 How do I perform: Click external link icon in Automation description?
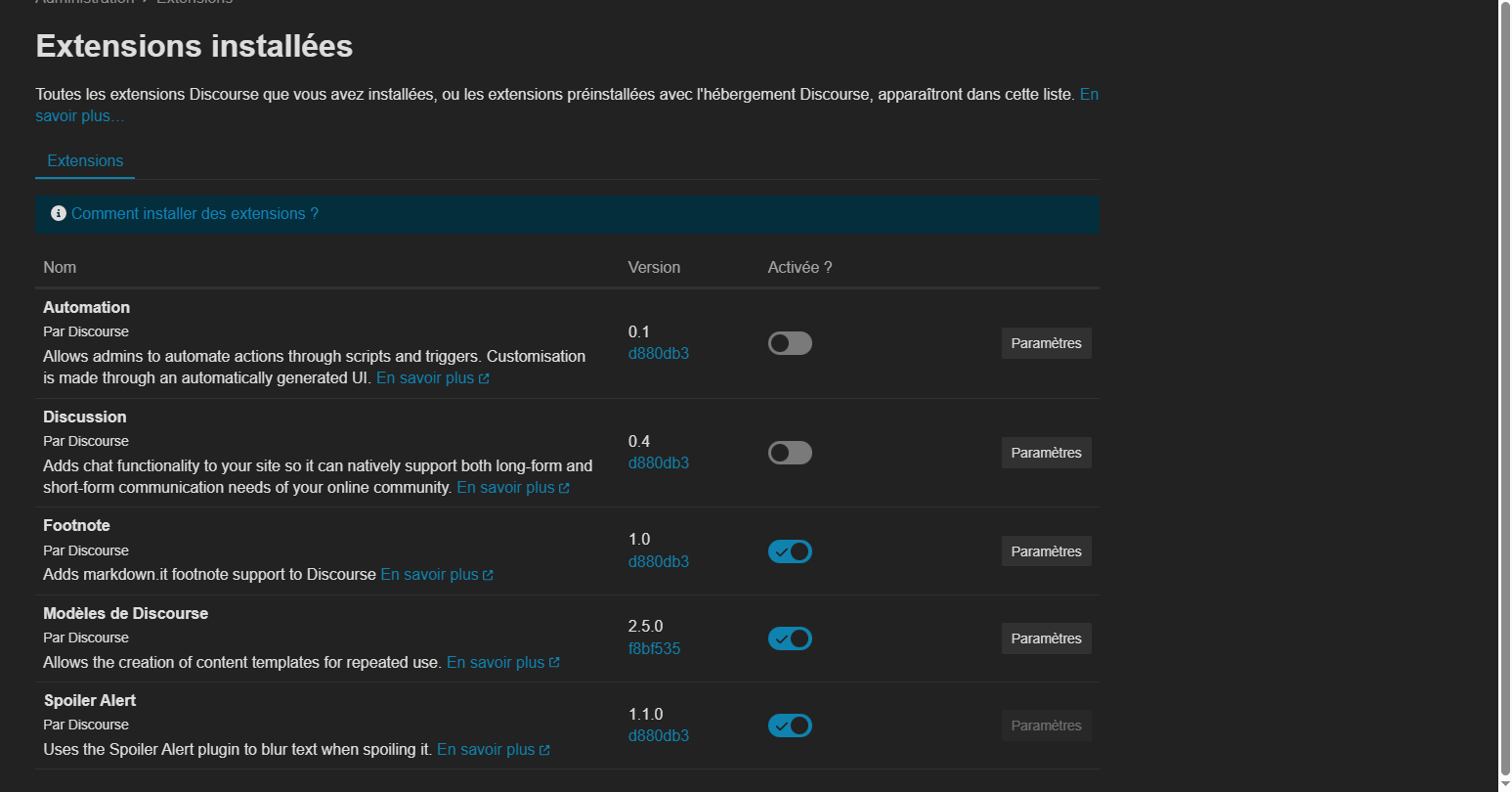[x=484, y=378]
